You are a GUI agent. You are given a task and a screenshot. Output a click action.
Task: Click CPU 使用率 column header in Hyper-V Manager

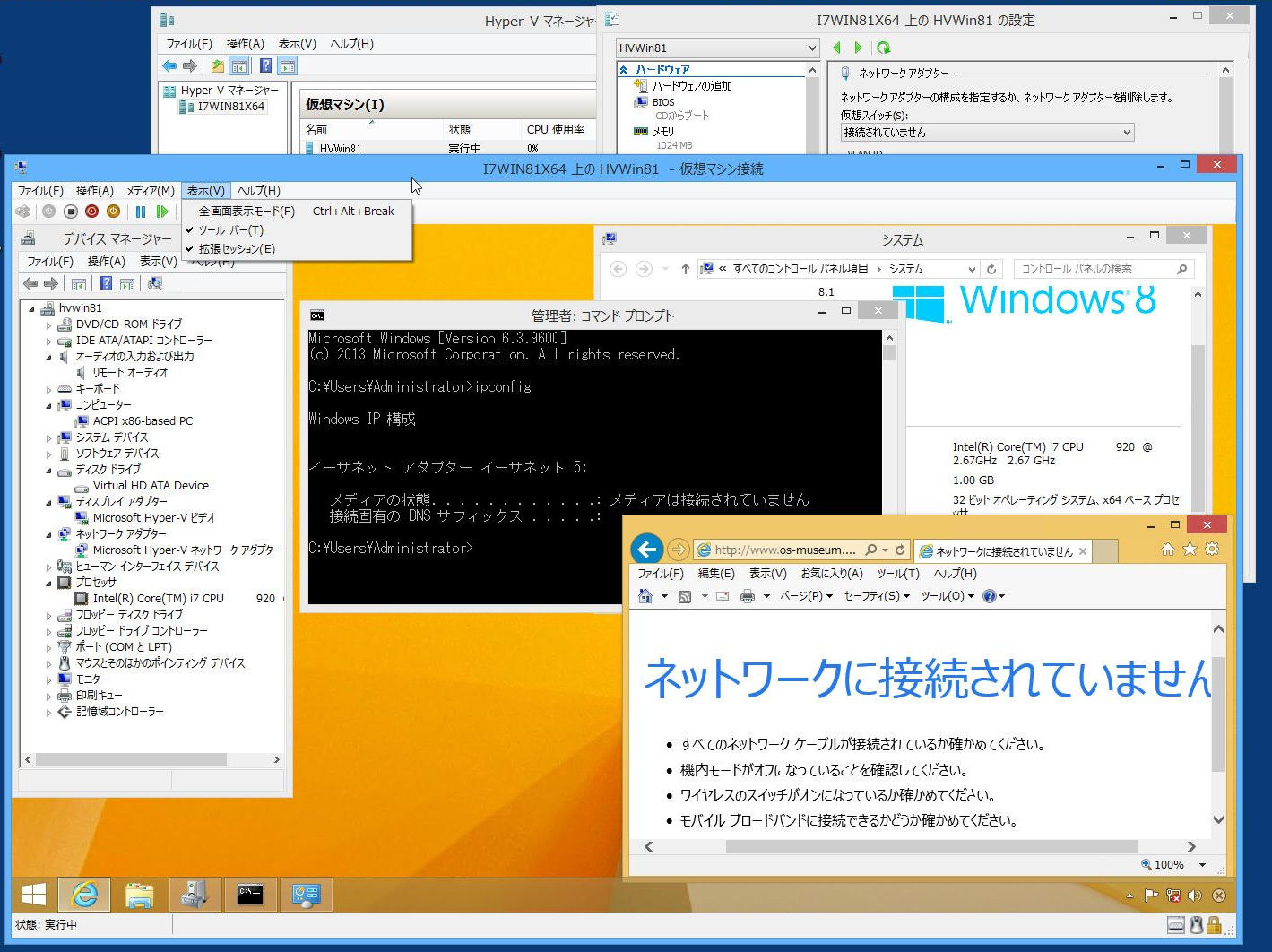click(x=556, y=130)
